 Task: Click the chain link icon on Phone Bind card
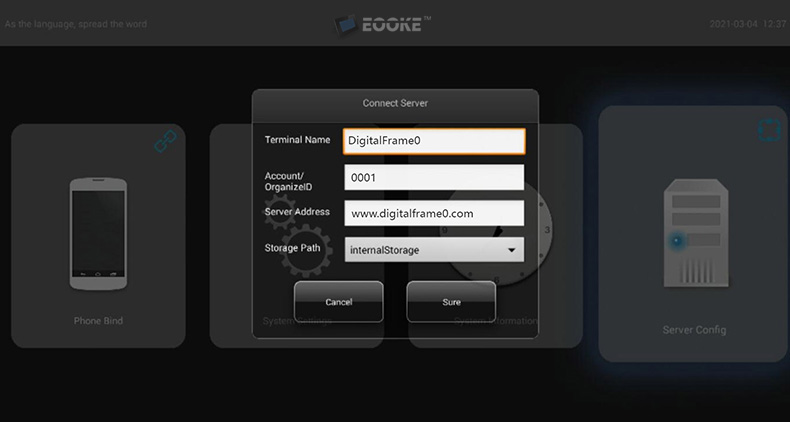[x=166, y=141]
